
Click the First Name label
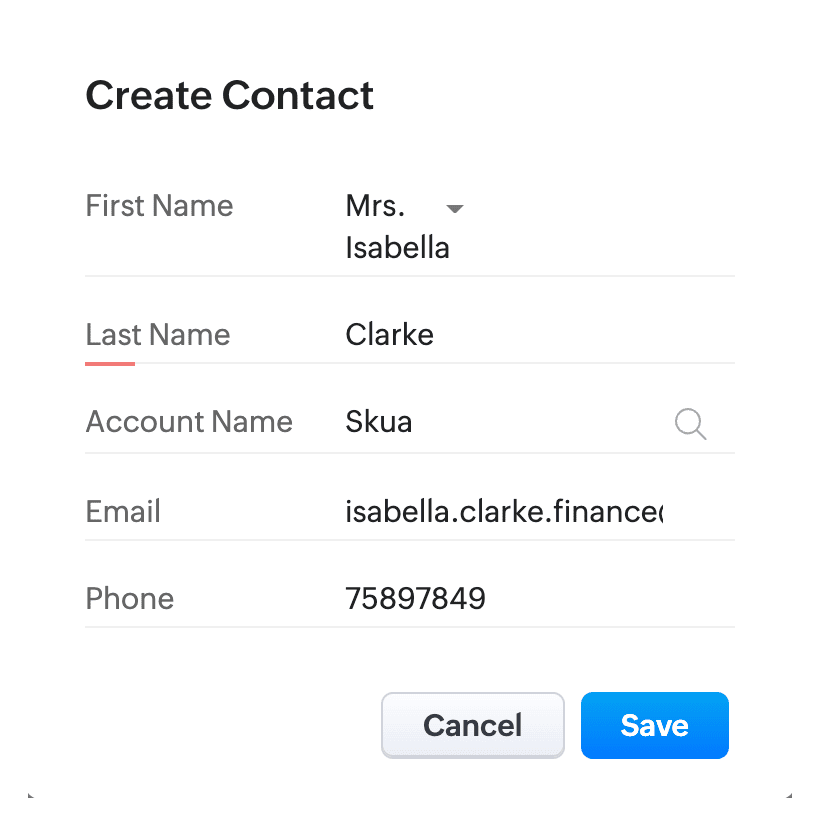(159, 206)
